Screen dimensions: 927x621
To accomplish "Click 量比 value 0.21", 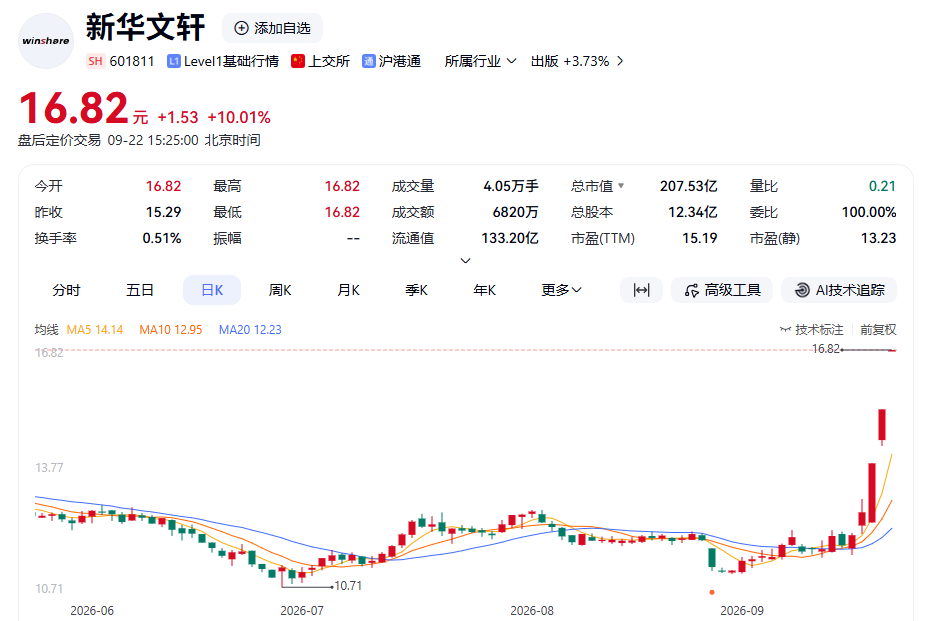I will [882, 186].
